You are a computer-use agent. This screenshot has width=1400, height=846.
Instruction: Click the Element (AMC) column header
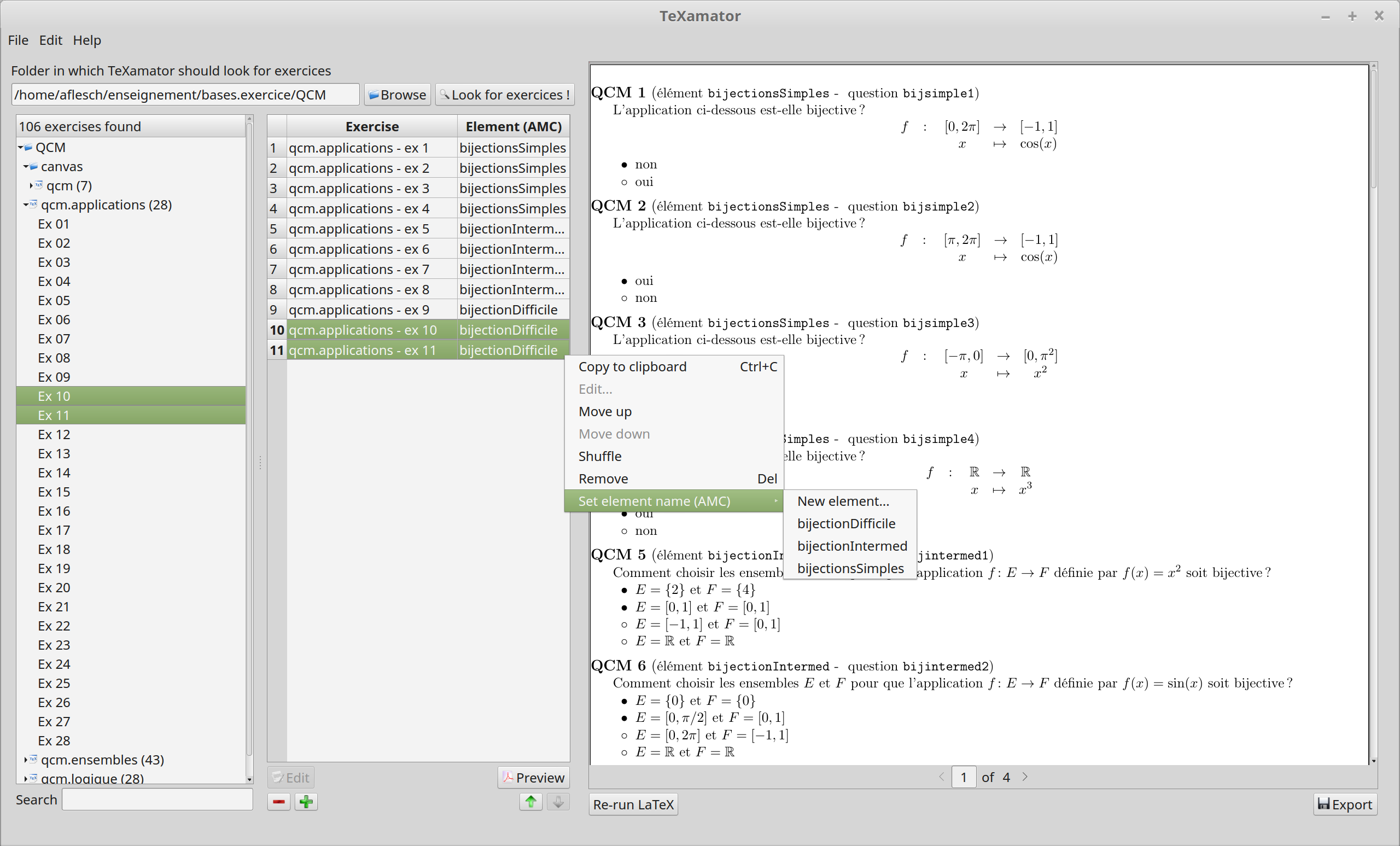tap(513, 126)
